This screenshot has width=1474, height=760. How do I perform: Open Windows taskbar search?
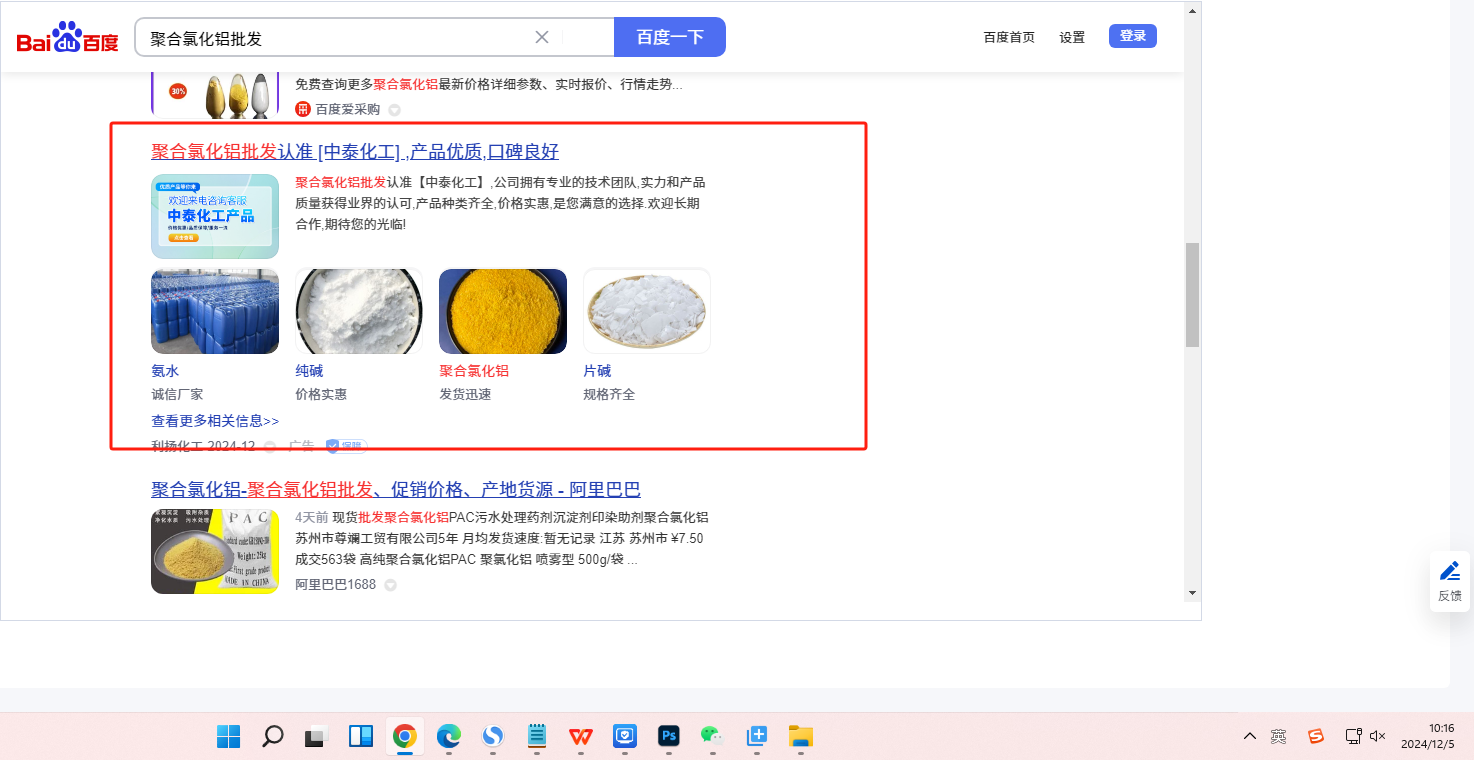click(272, 737)
